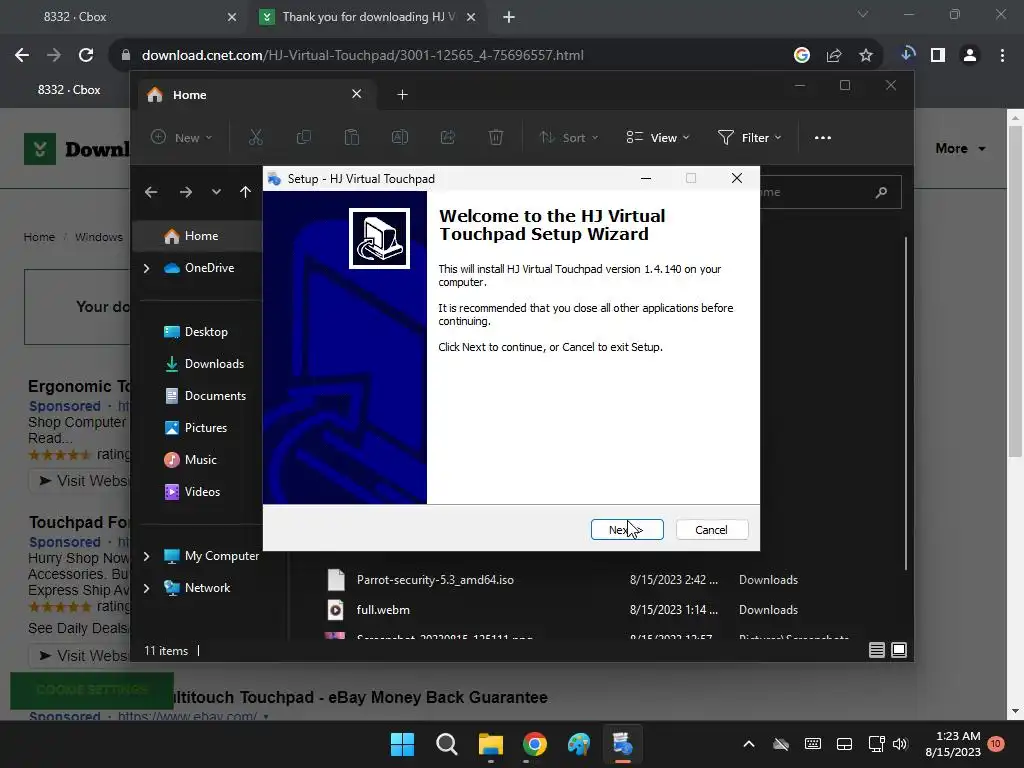Open the Sort dropdown in Explorer
1024x768 pixels.
[568, 137]
